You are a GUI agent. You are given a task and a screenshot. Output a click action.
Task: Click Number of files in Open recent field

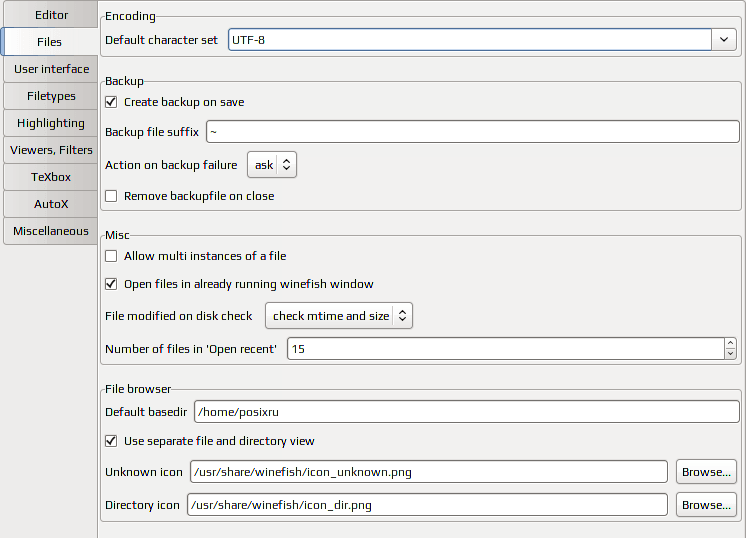pos(506,349)
